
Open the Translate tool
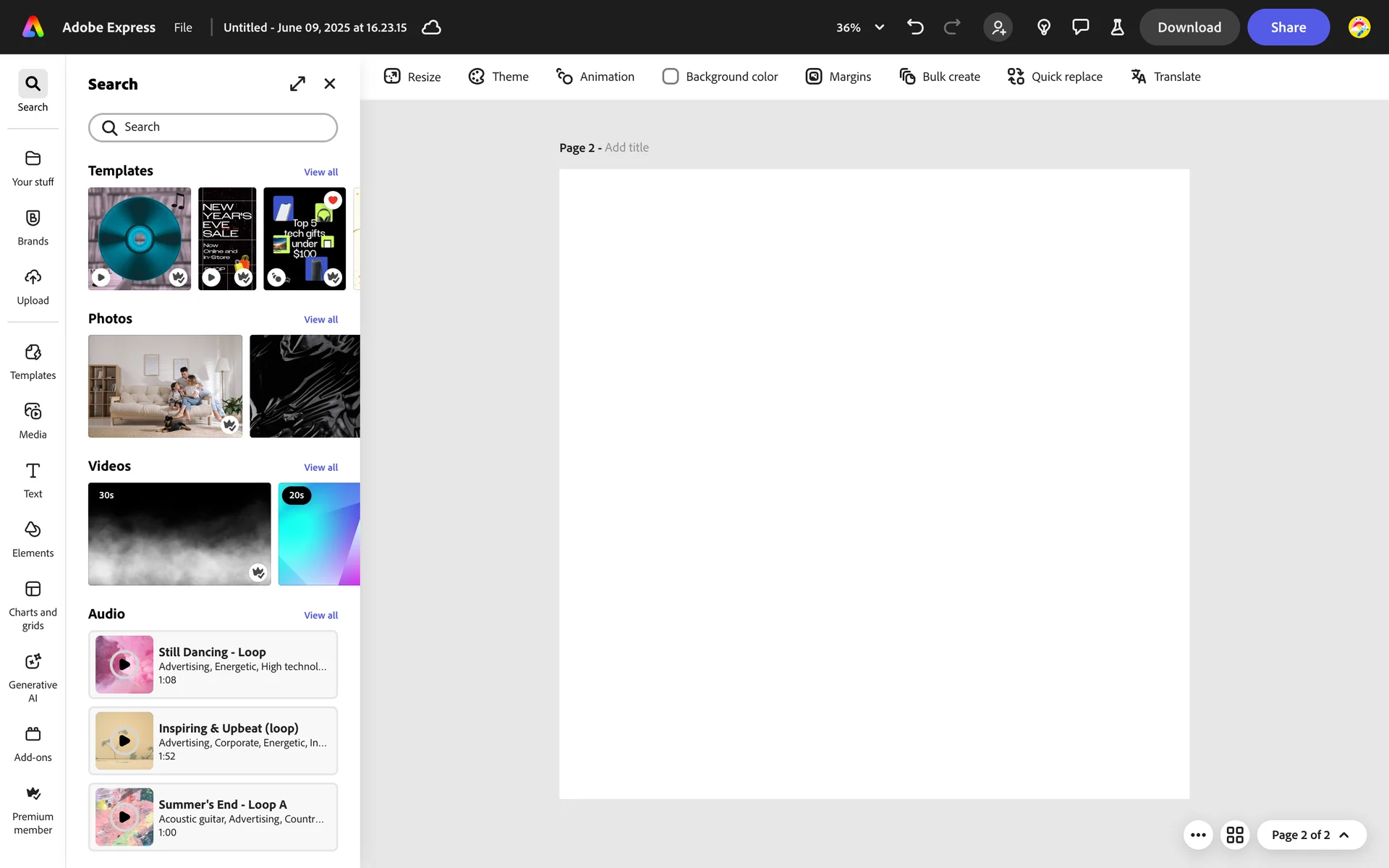point(1165,77)
